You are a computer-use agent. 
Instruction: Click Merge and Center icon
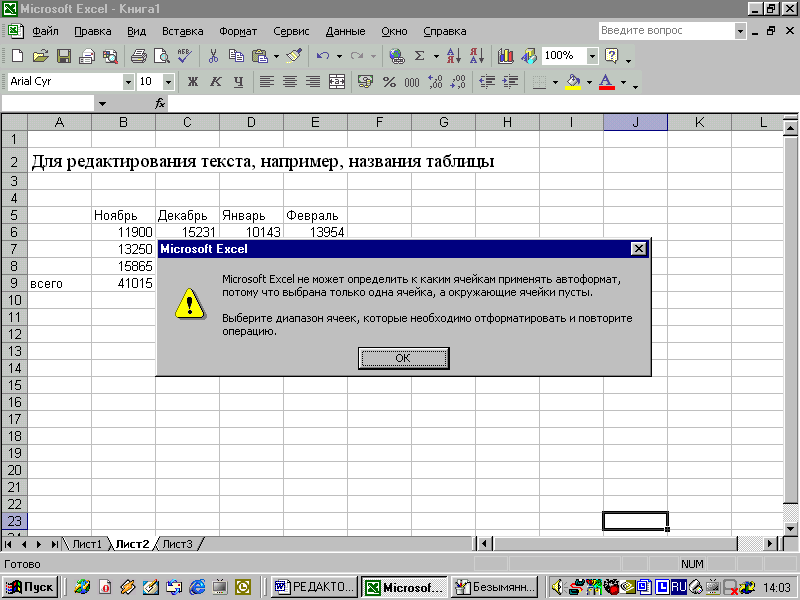[x=337, y=81]
